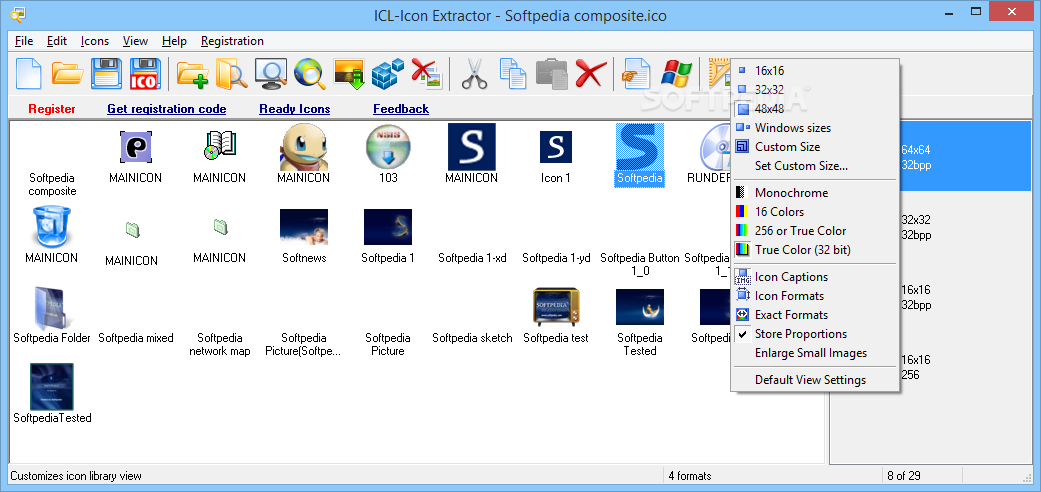Image resolution: width=1041 pixels, height=492 pixels.
Task: Select Windows sizes option
Action: 815,127
